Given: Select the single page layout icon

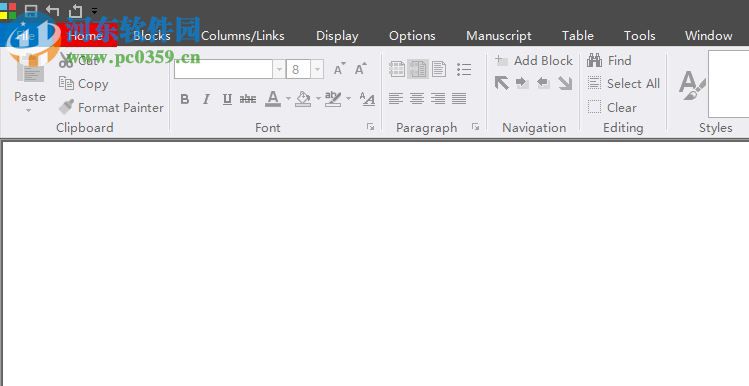Looking at the screenshot, I should pos(439,70).
